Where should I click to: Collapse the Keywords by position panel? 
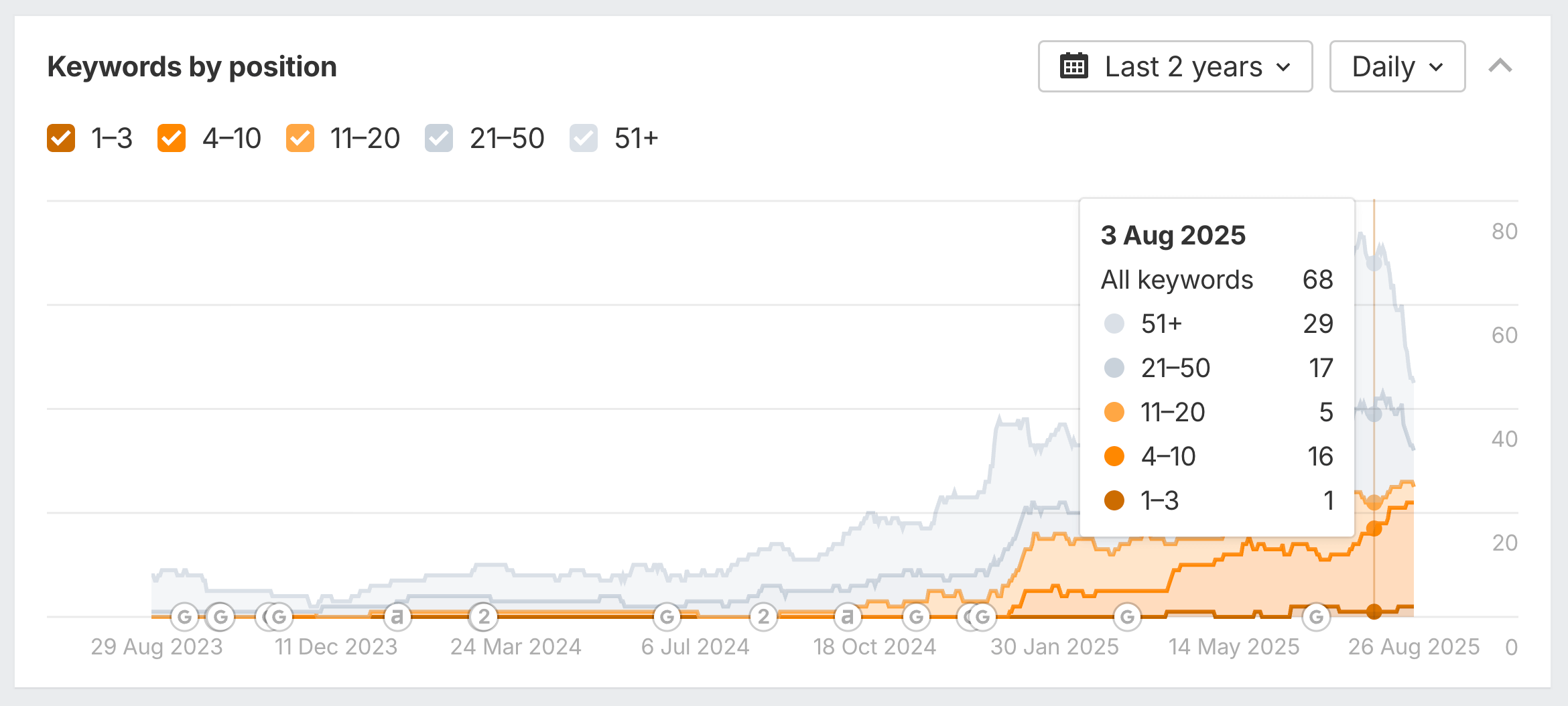[1500, 66]
